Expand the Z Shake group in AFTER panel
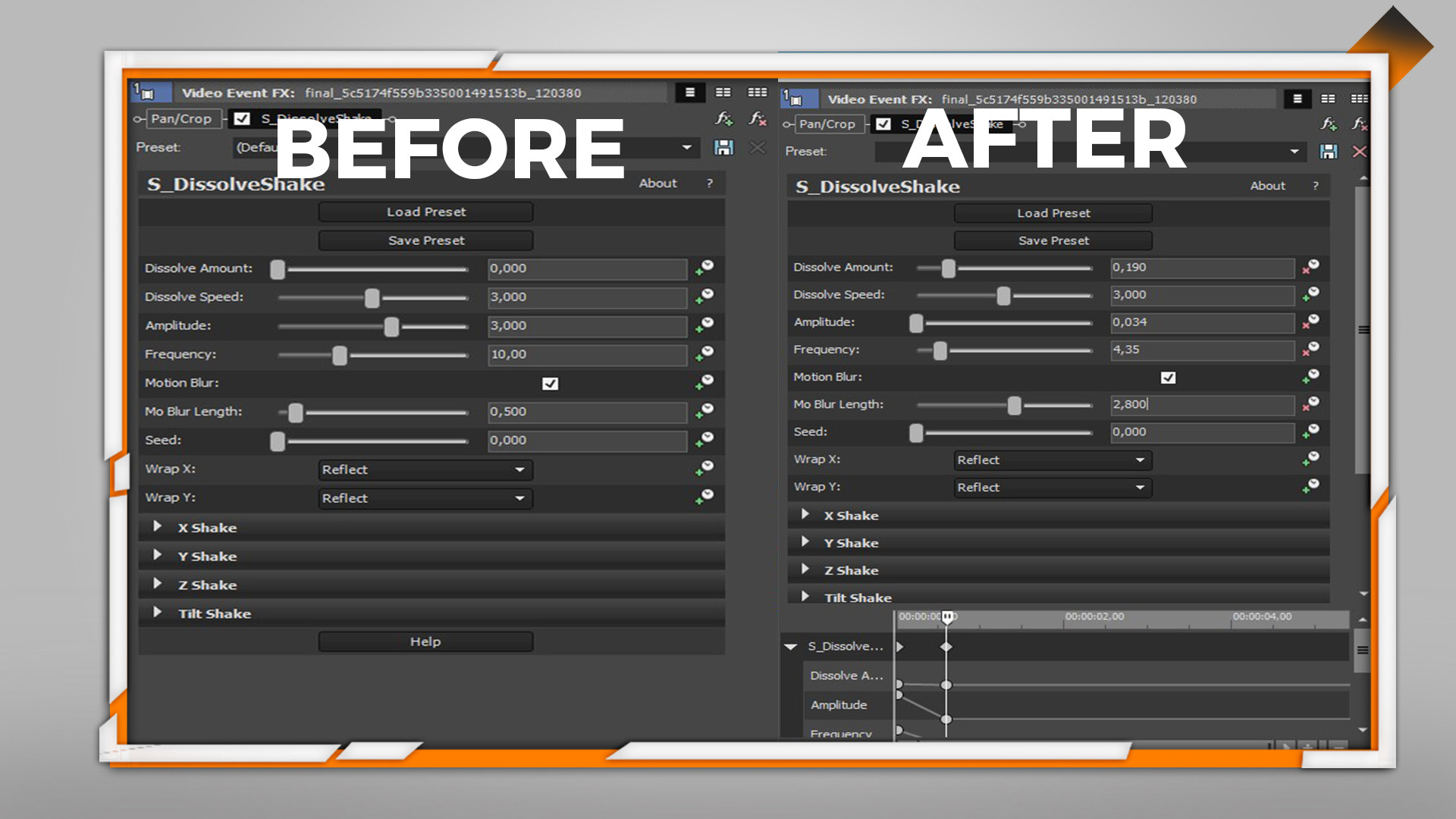The height and width of the screenshot is (819, 1456). pos(805,569)
